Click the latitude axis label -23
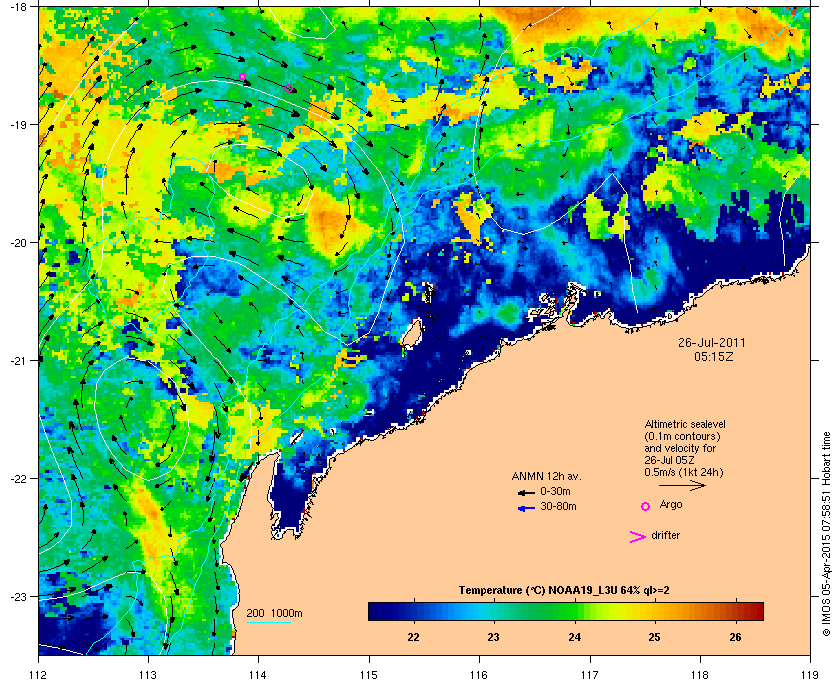Image resolution: width=840 pixels, height=680 pixels. (x=18, y=596)
